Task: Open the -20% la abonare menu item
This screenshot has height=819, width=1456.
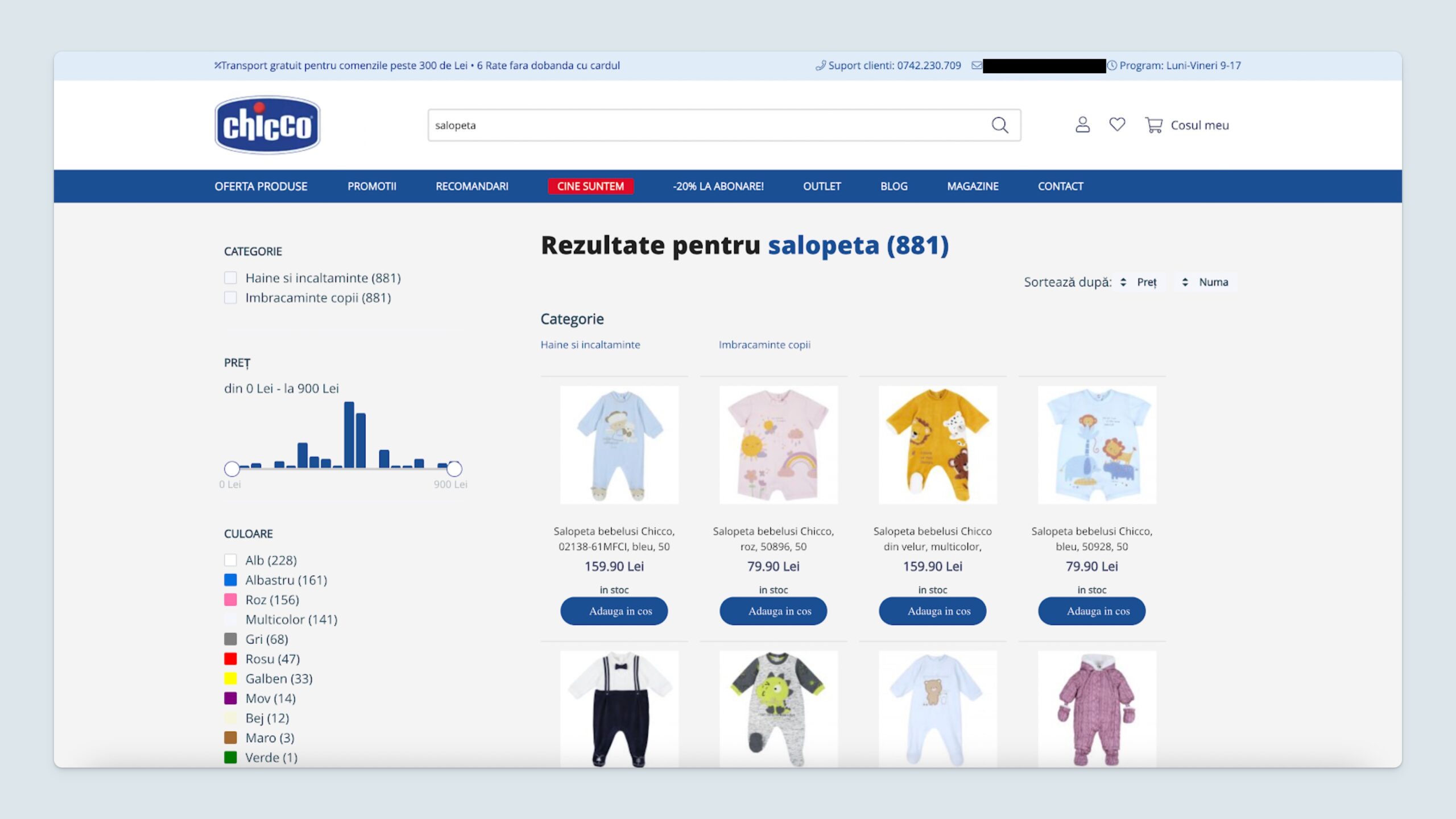Action: pos(718,187)
